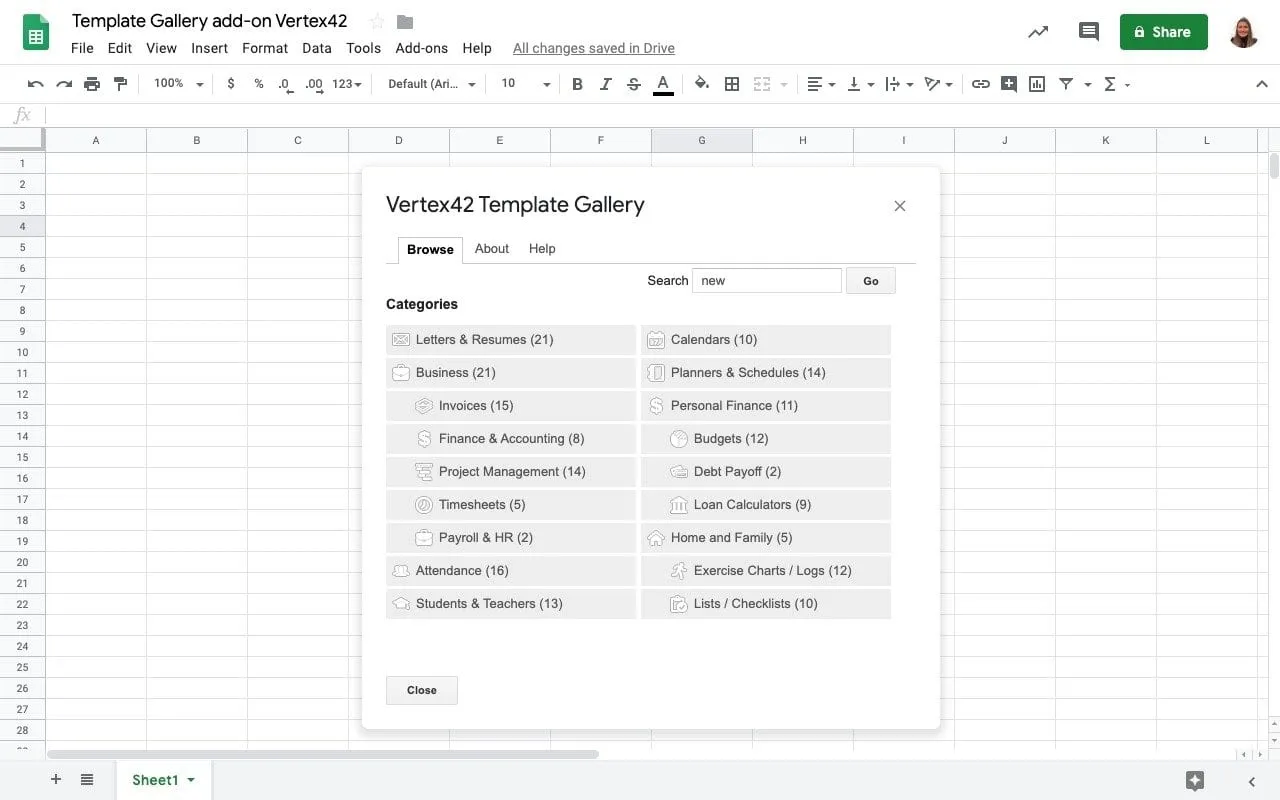Open the horizontal align dropdown
Viewport: 1280px width, 800px height.
click(x=821, y=84)
